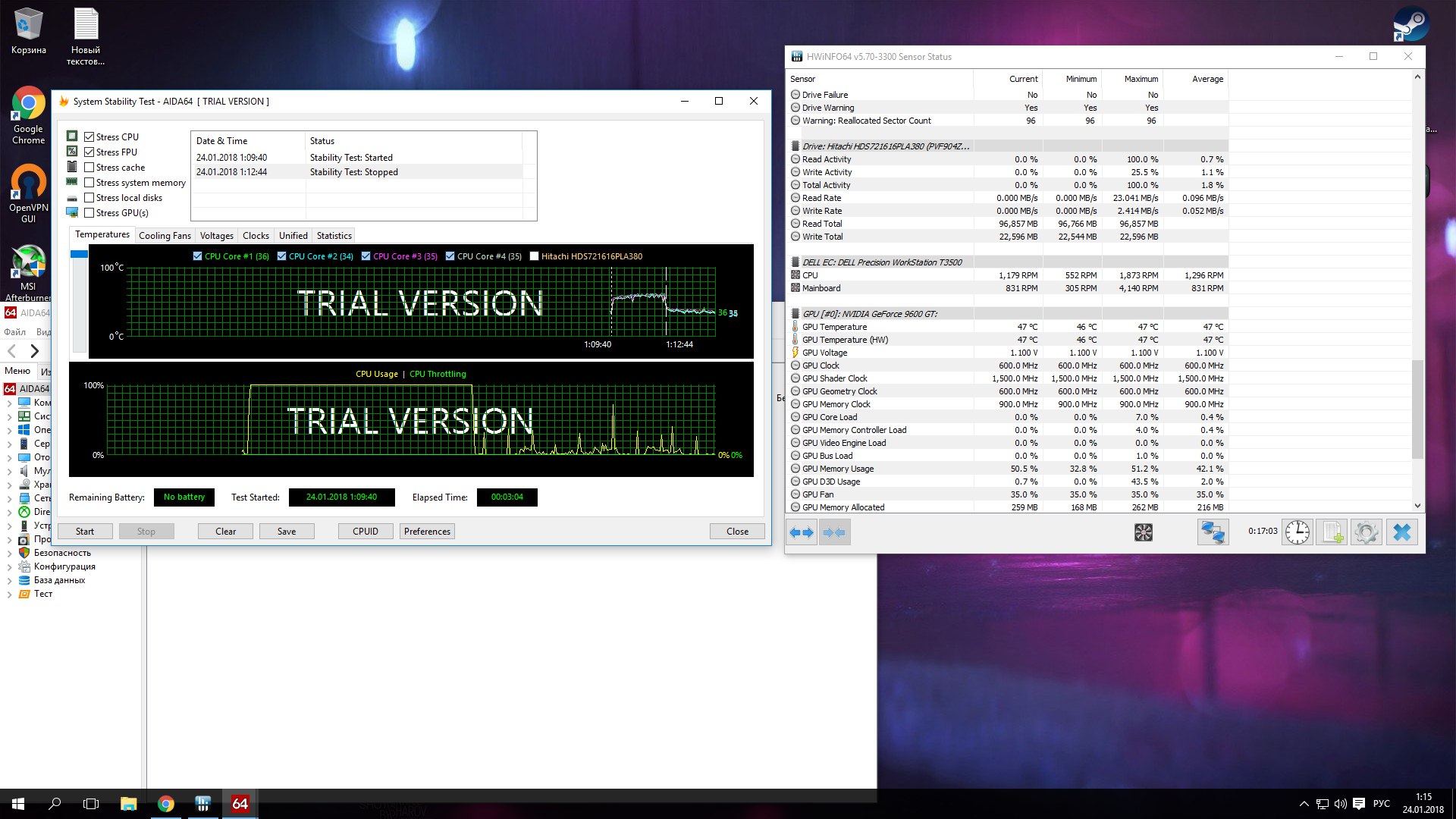Screen dimensions: 1456x819
Task: Switch to HWiNFO taskbar icon
Action: 202,804
